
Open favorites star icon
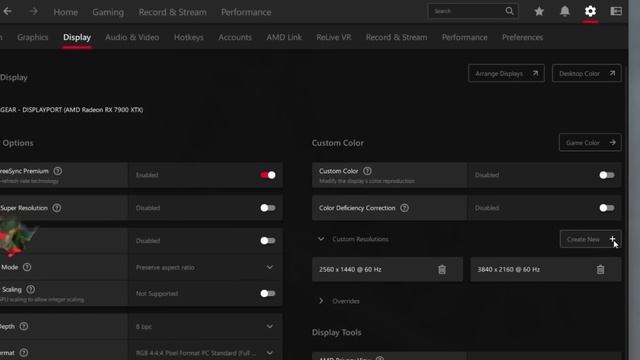point(539,11)
